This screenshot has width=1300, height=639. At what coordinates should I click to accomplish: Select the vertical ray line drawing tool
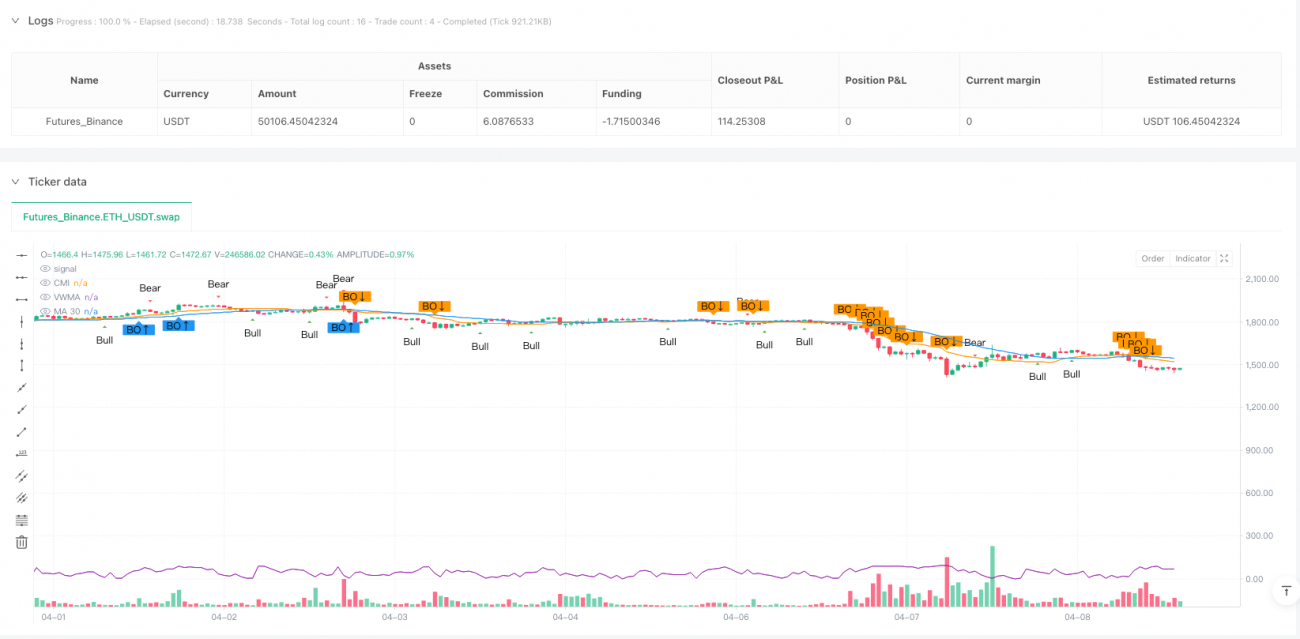(21, 343)
